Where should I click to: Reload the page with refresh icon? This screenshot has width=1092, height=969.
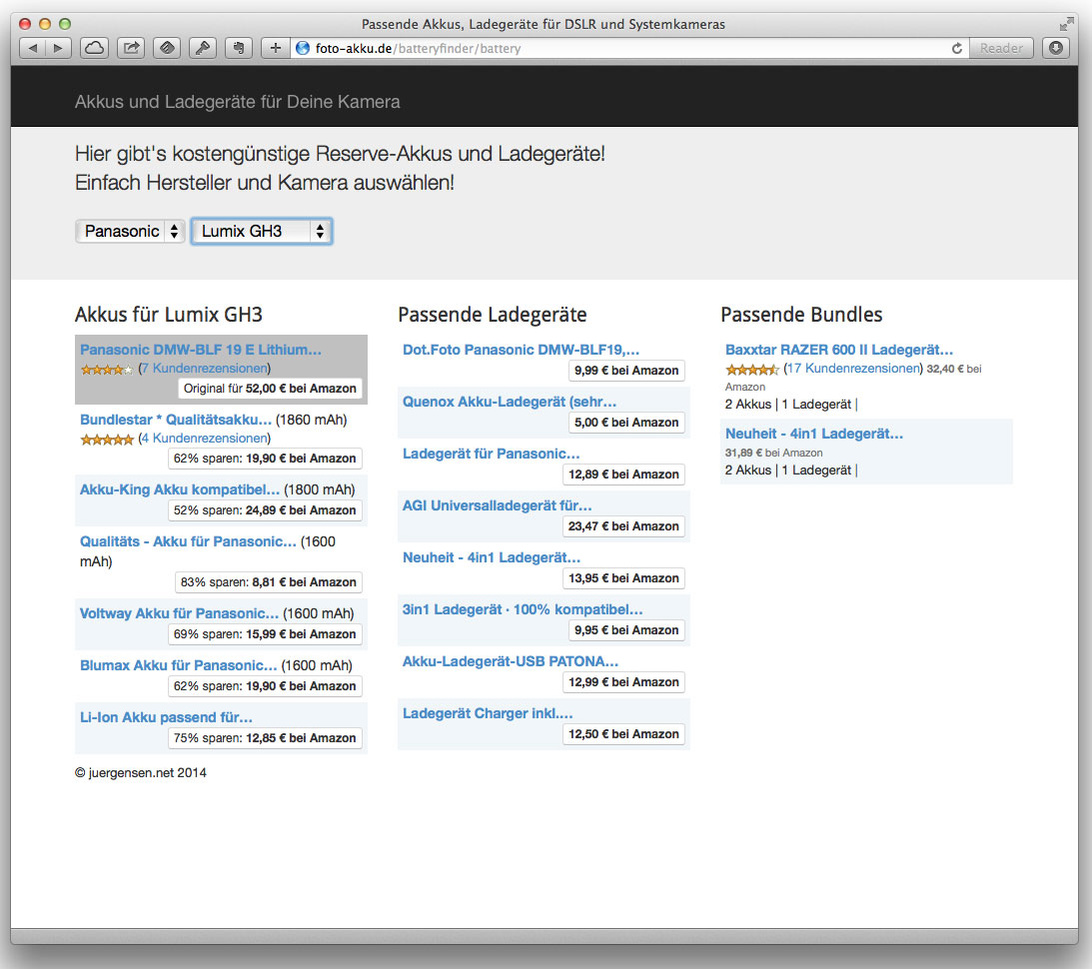coord(957,48)
